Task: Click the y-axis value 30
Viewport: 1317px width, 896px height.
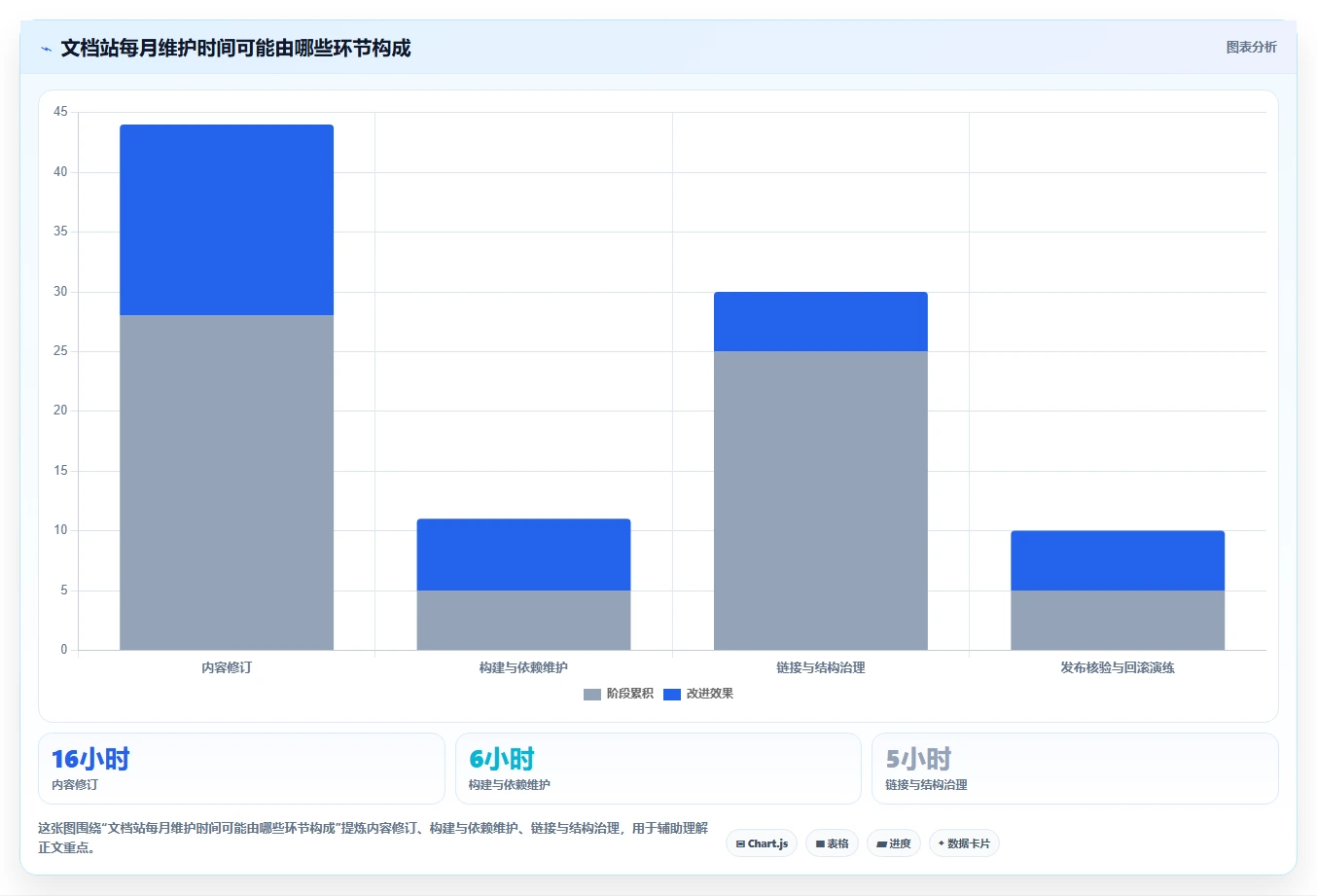Action: pos(60,292)
